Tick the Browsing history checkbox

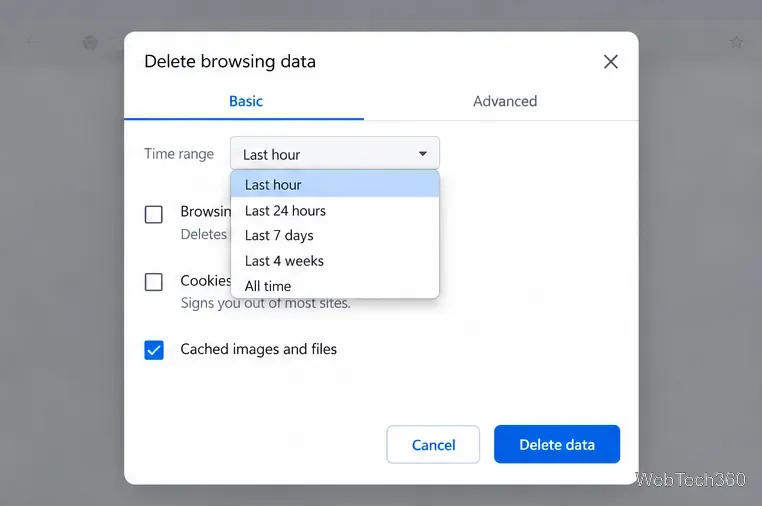154,214
